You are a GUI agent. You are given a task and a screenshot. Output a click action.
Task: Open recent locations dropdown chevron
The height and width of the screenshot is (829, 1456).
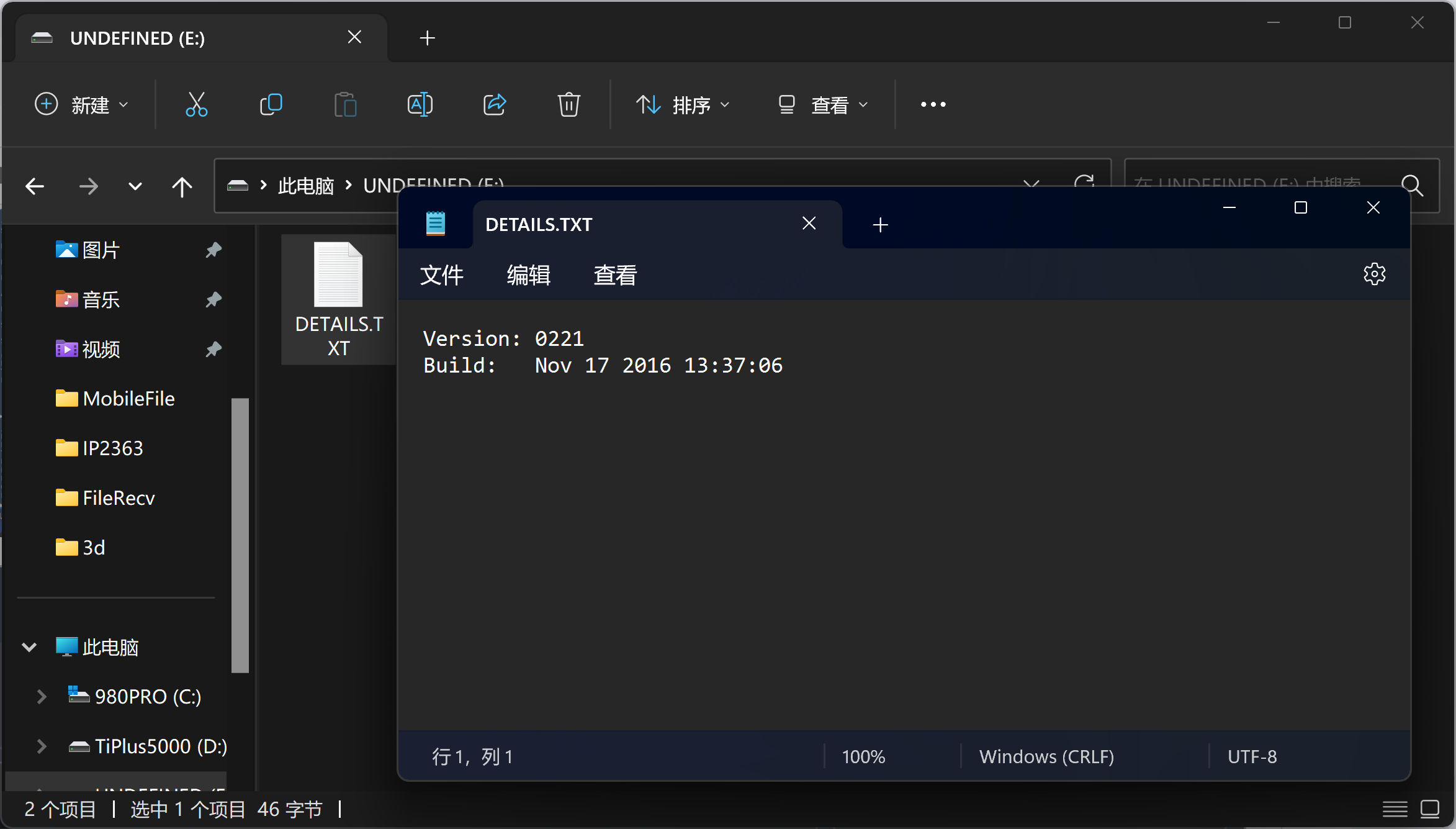click(135, 186)
